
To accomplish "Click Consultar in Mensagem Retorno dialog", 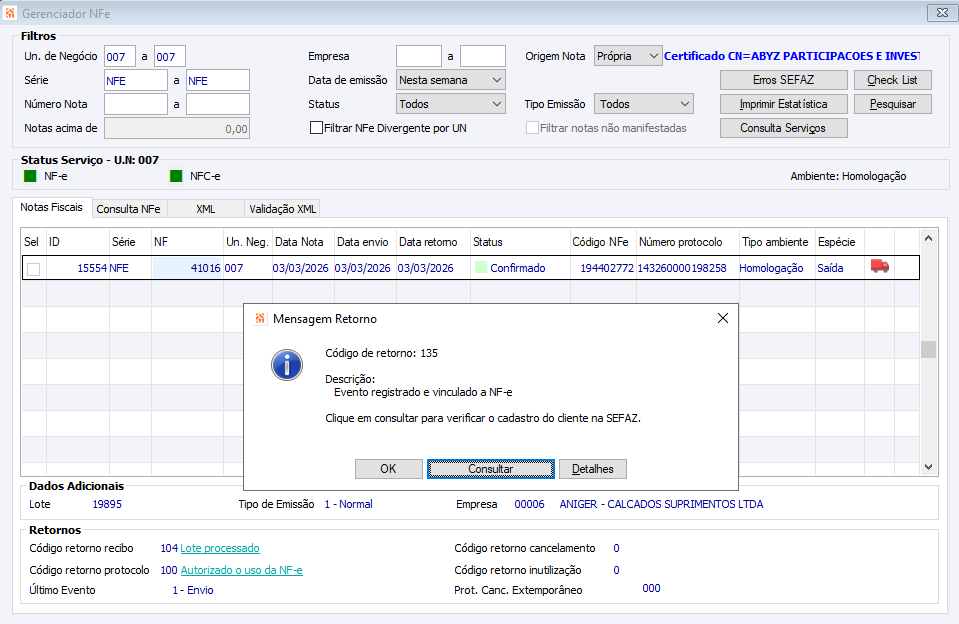I will coord(491,469).
